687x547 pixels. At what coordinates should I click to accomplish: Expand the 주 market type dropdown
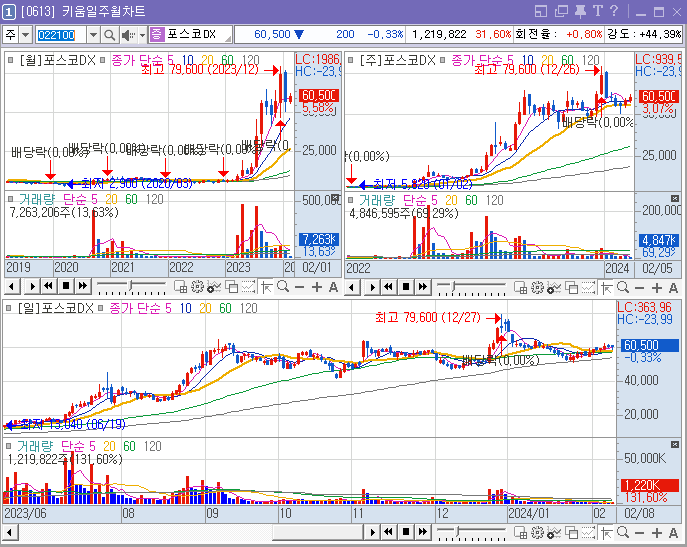(26, 35)
